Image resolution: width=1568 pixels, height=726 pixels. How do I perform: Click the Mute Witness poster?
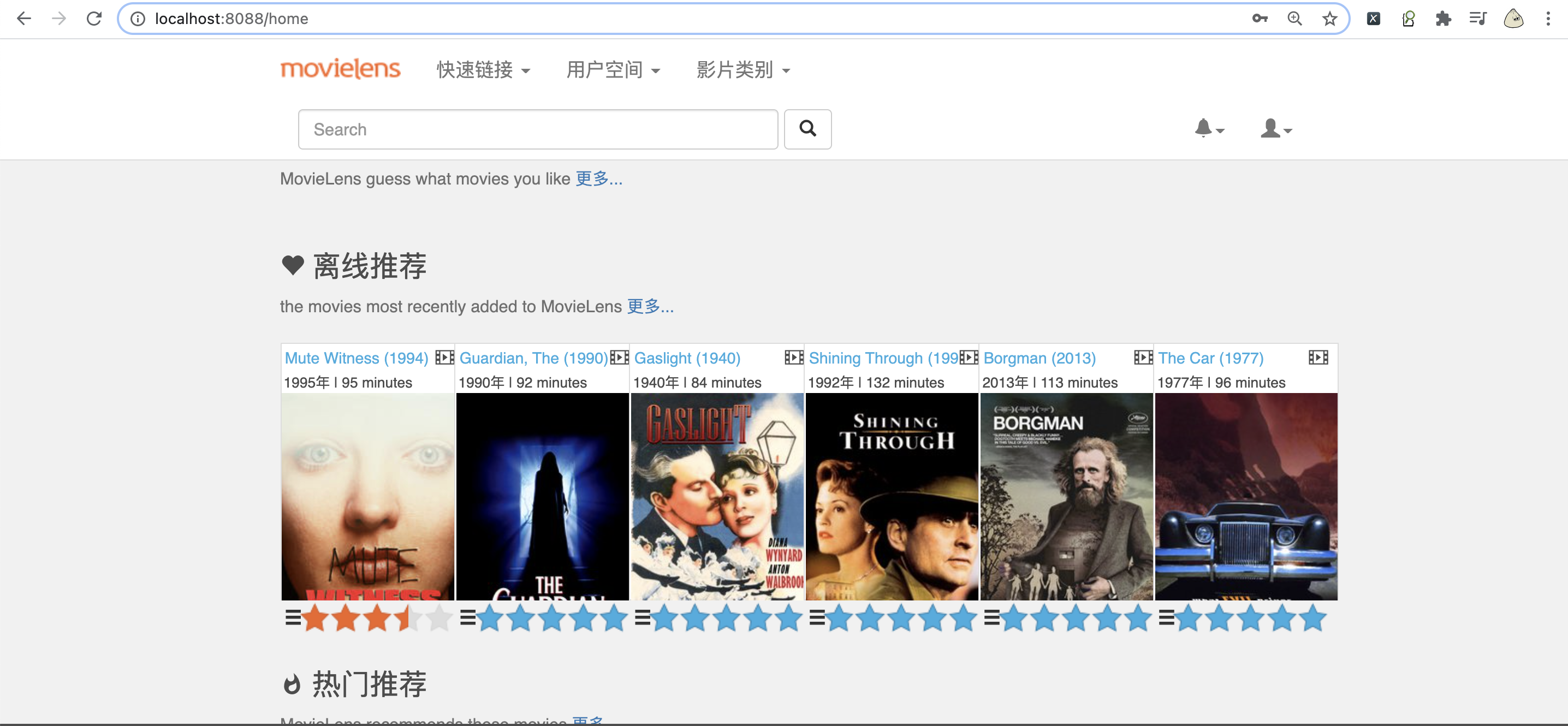[367, 497]
